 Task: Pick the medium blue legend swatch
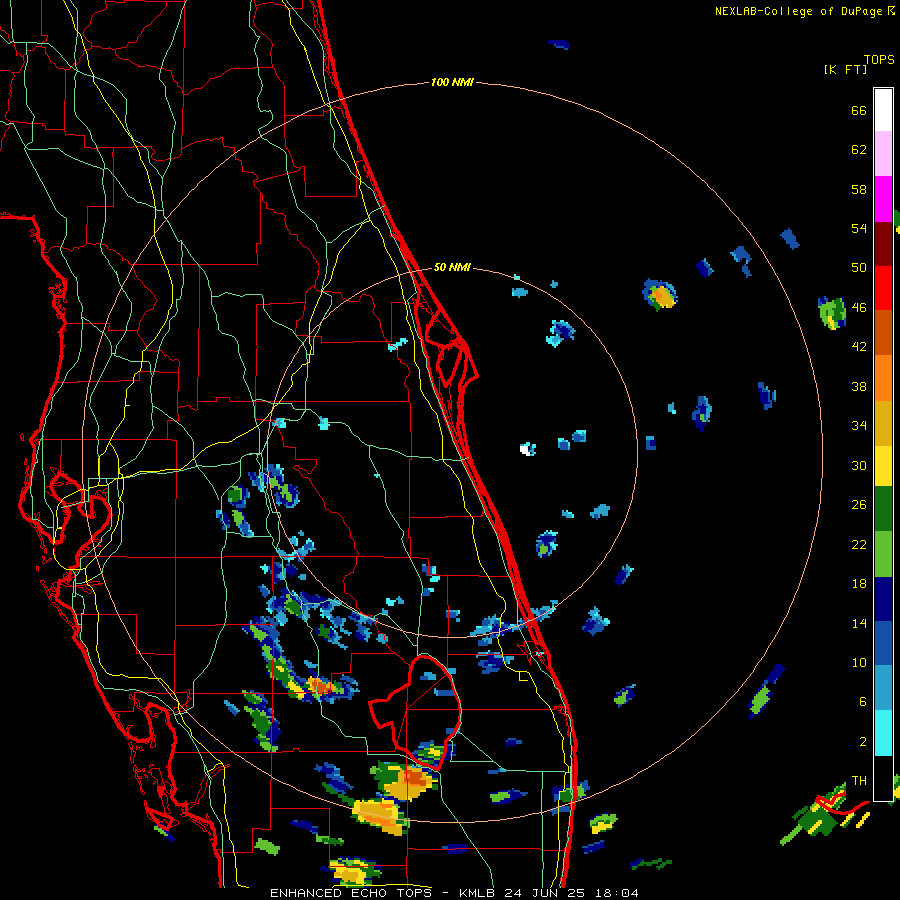pos(883,643)
